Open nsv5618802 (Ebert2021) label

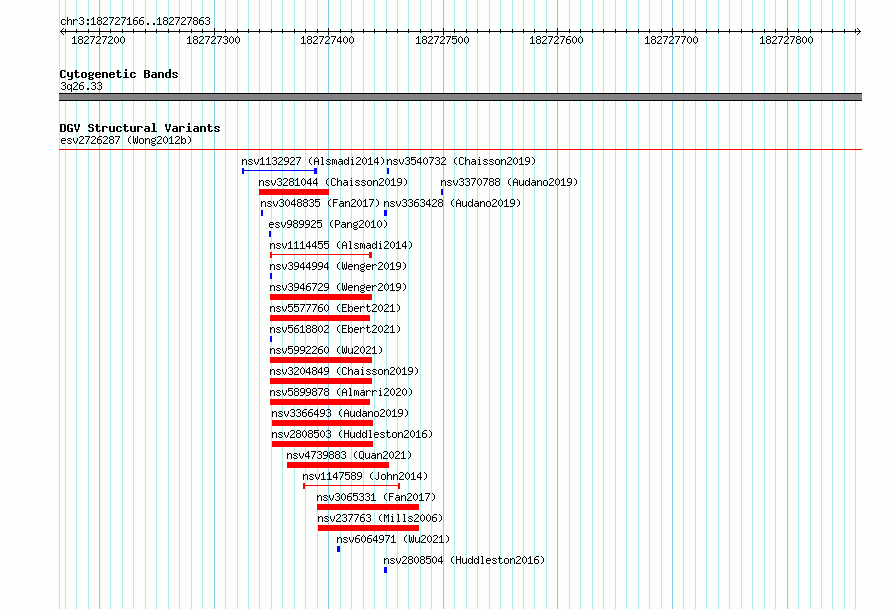335,329
